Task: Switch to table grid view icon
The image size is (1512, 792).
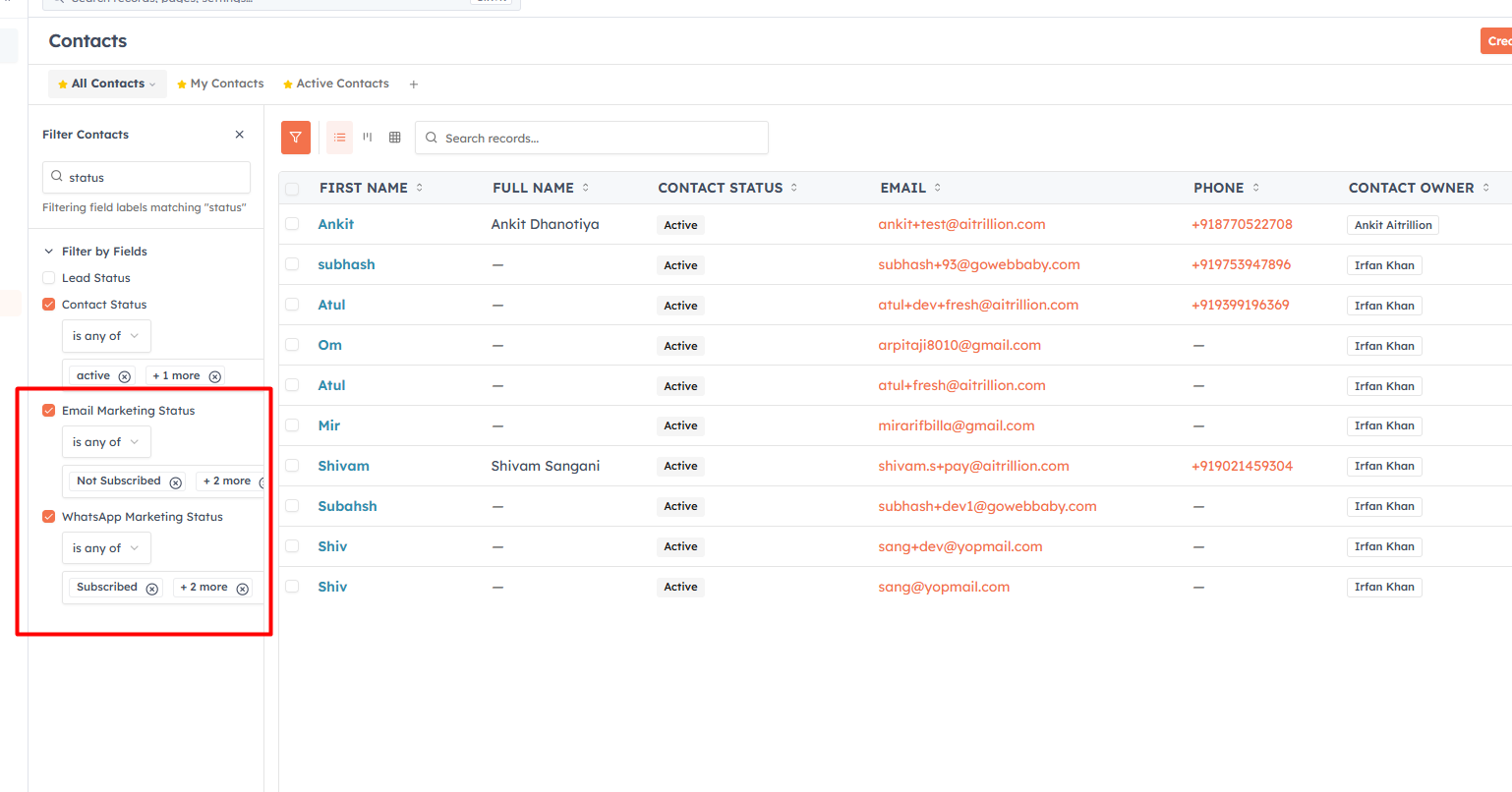Action: (395, 138)
